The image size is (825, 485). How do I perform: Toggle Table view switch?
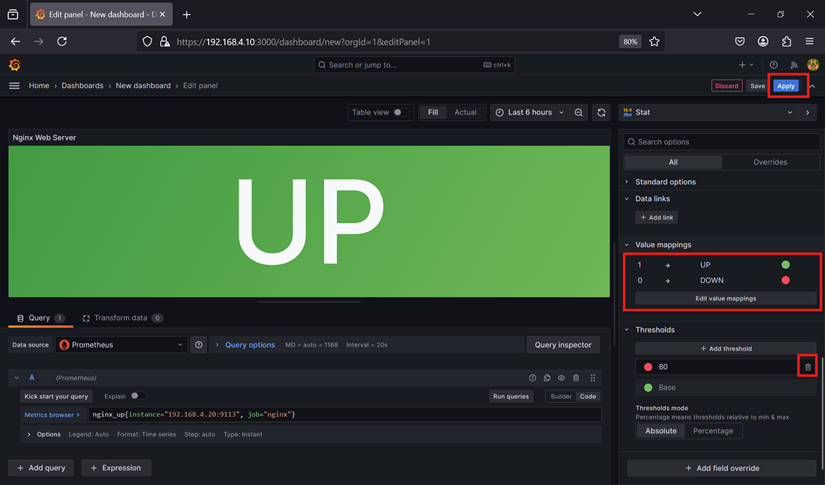[401, 113]
